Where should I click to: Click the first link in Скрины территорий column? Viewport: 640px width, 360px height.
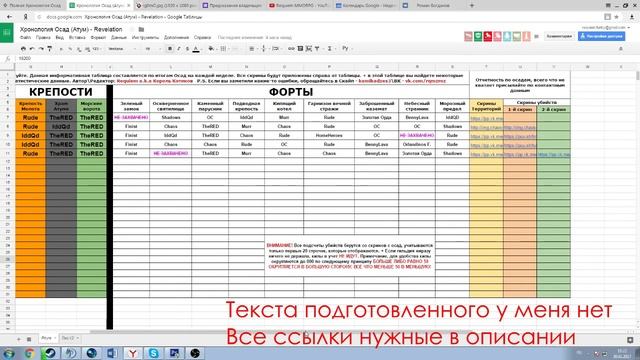pos(486,118)
